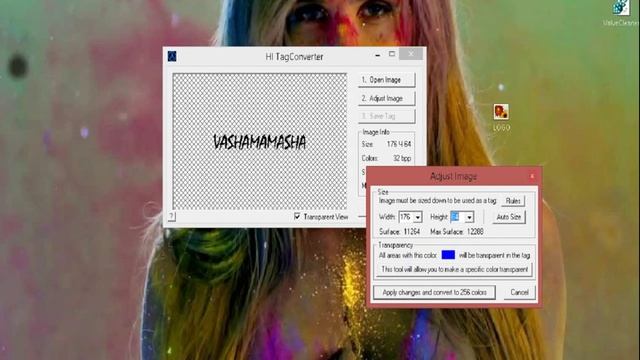This screenshot has width=640, height=360.
Task: Click the Surface: 11264 value text
Action: [x=399, y=232]
